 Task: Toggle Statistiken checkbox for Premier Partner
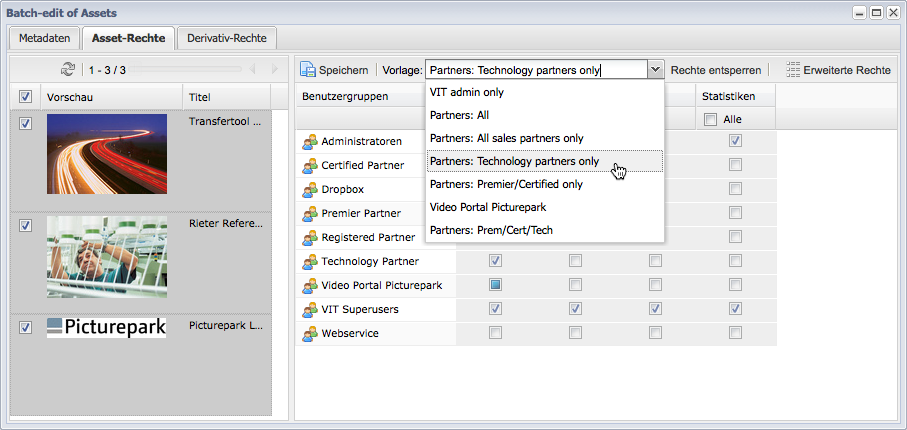tap(735, 212)
